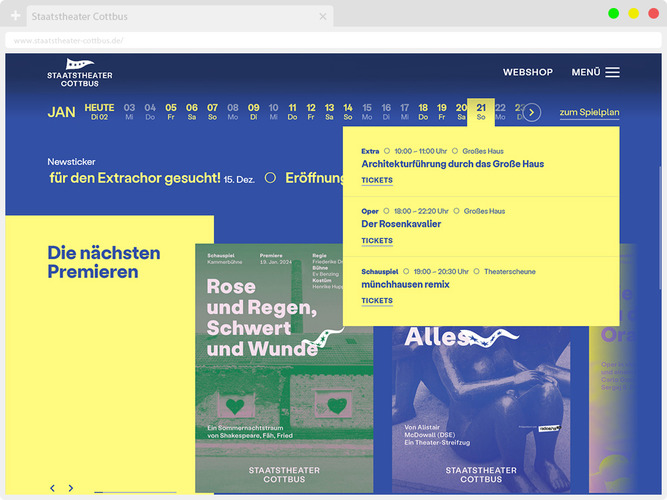Viewport: 667px width, 500px height.
Task: Open newsticker item für den Extrachor gesucht
Action: pyautogui.click(x=135, y=178)
